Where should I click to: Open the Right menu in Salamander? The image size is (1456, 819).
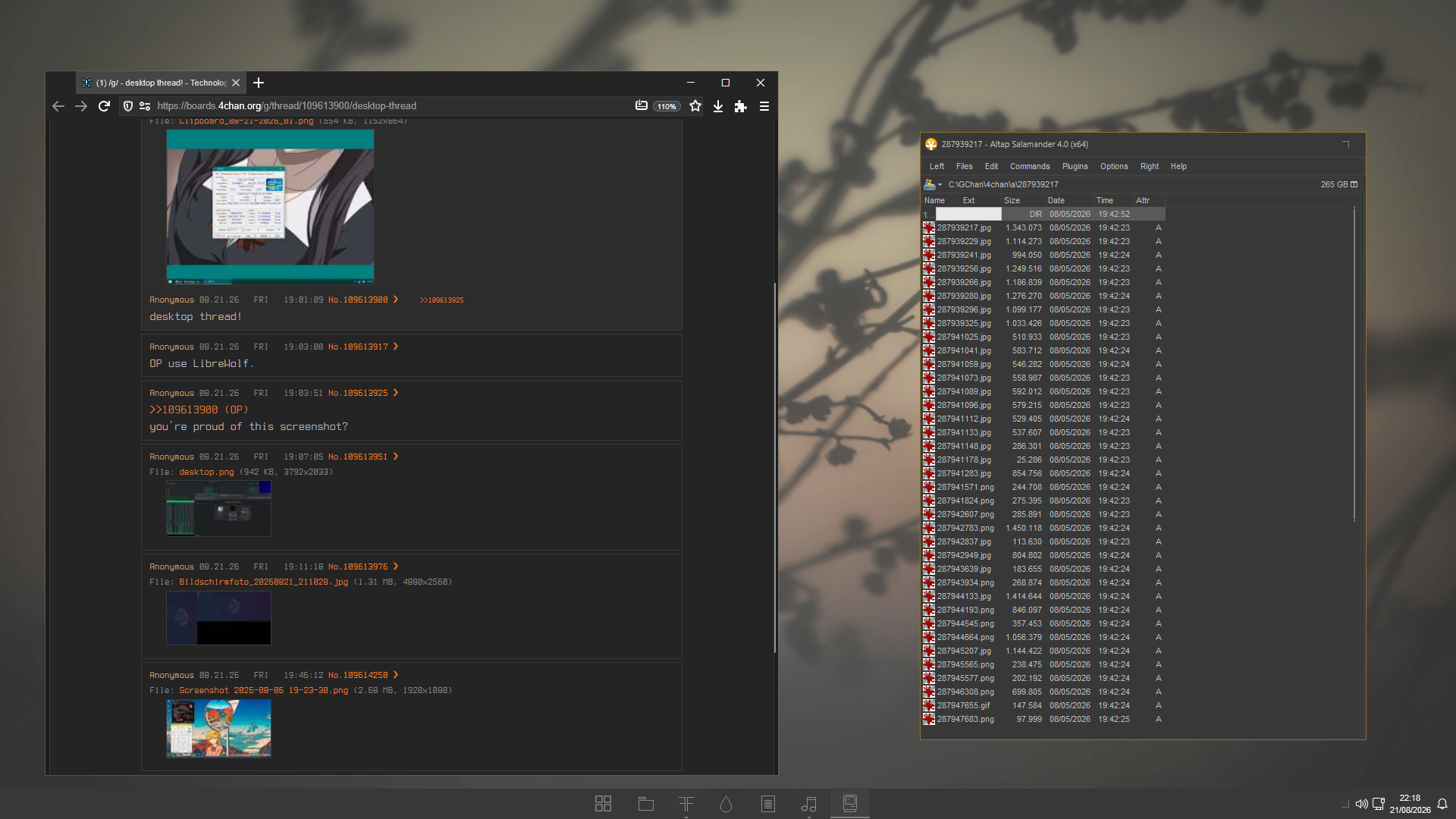(1150, 166)
